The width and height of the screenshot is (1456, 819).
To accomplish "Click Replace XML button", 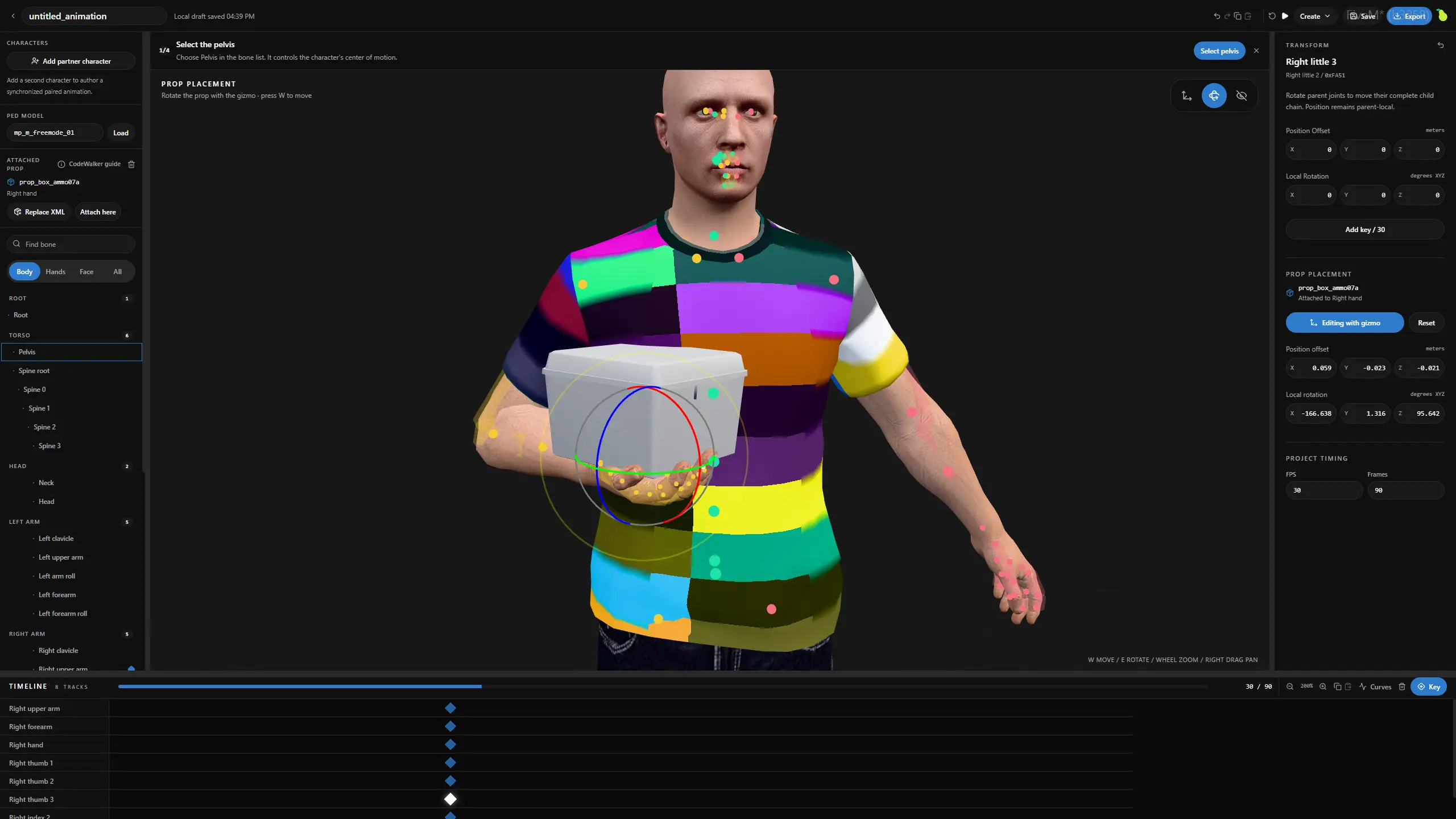I will coord(39,212).
